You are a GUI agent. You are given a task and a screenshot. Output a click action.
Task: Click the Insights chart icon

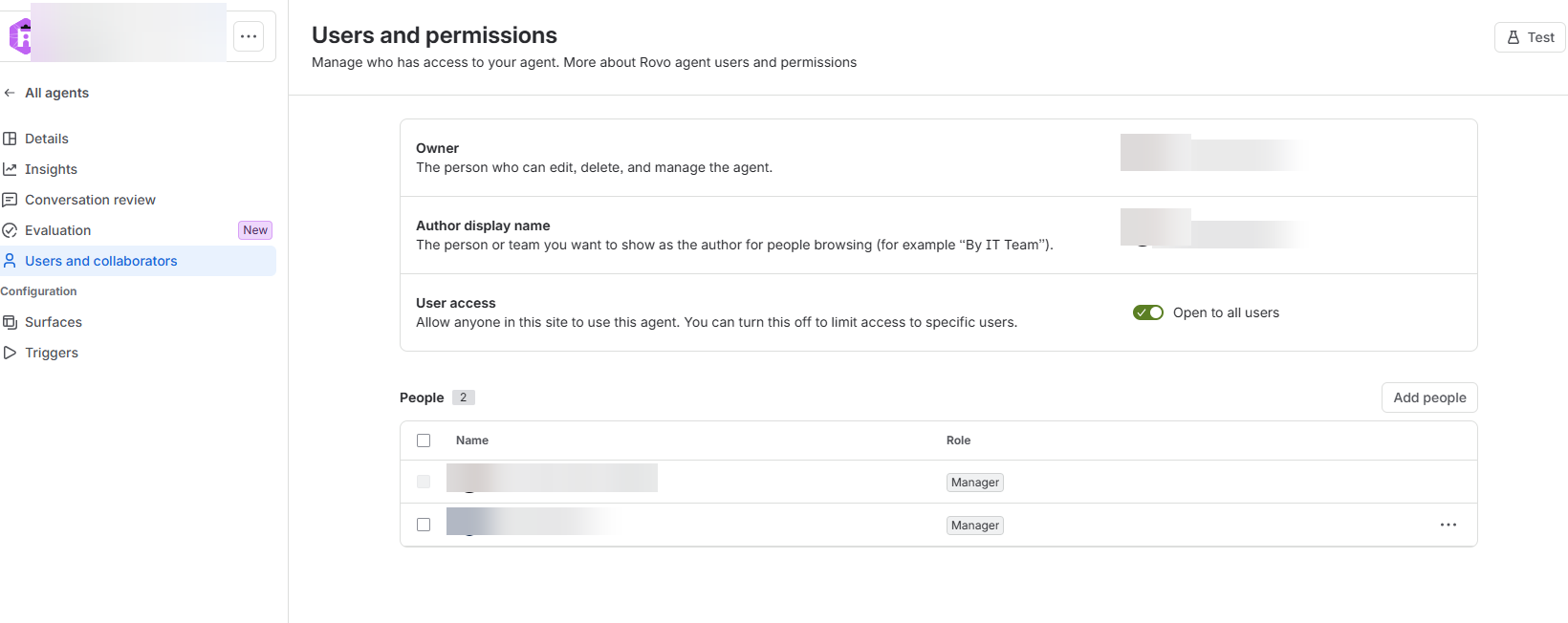coord(10,169)
